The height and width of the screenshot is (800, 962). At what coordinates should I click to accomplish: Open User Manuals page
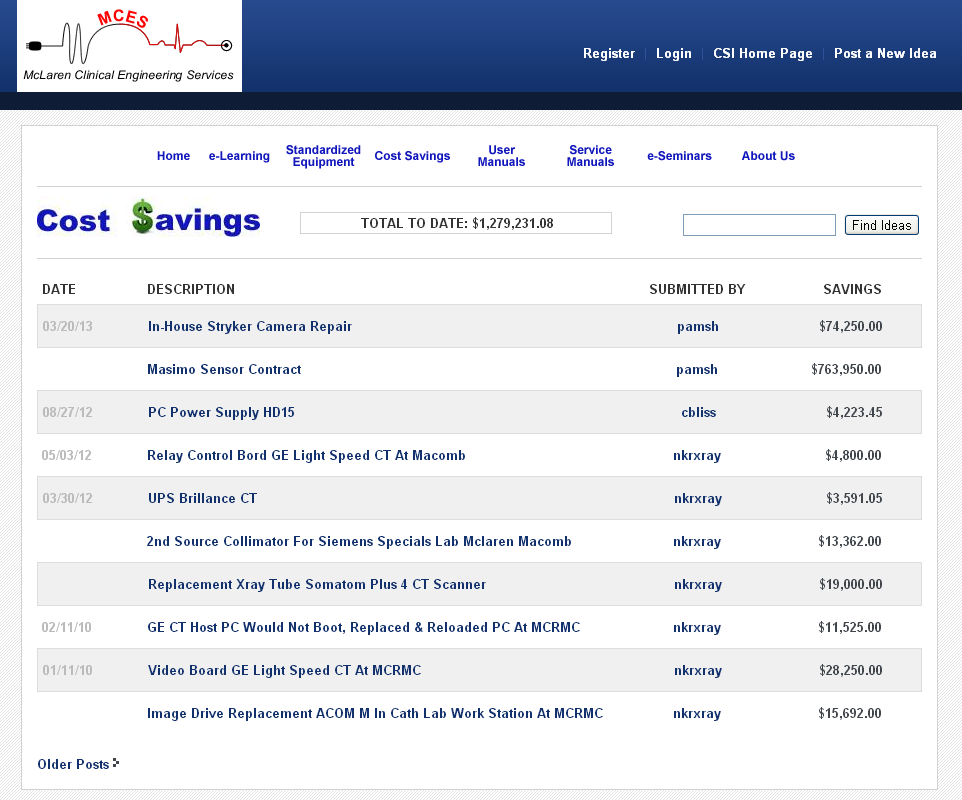click(501, 156)
